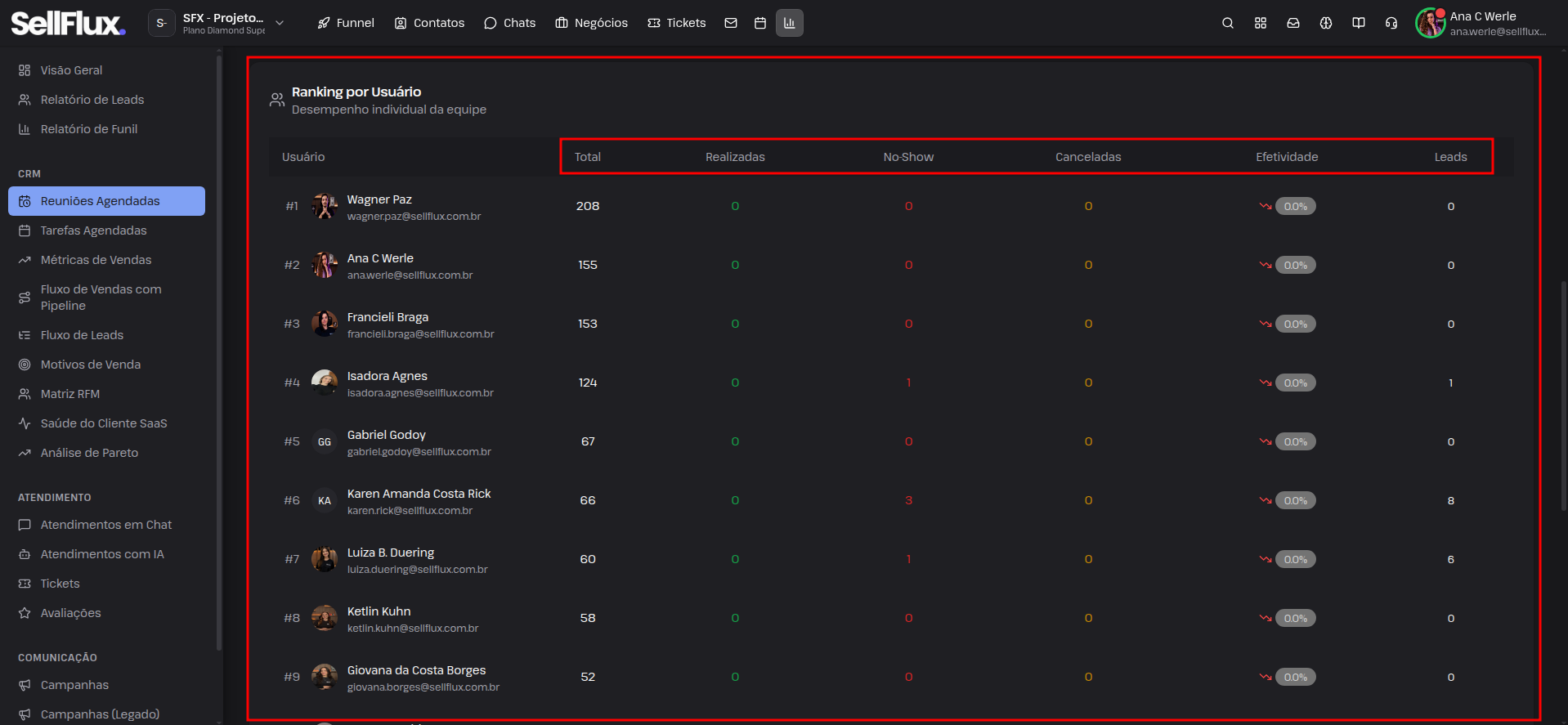Open Saúde do Cliente SaaS

click(x=106, y=423)
